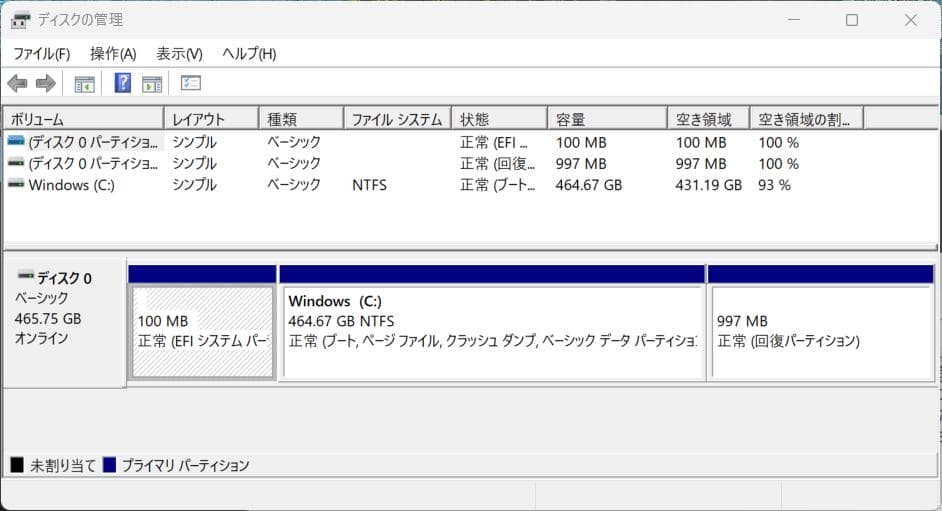Open the ヘルプ(H) menu
The height and width of the screenshot is (511, 942).
pyautogui.click(x=249, y=54)
